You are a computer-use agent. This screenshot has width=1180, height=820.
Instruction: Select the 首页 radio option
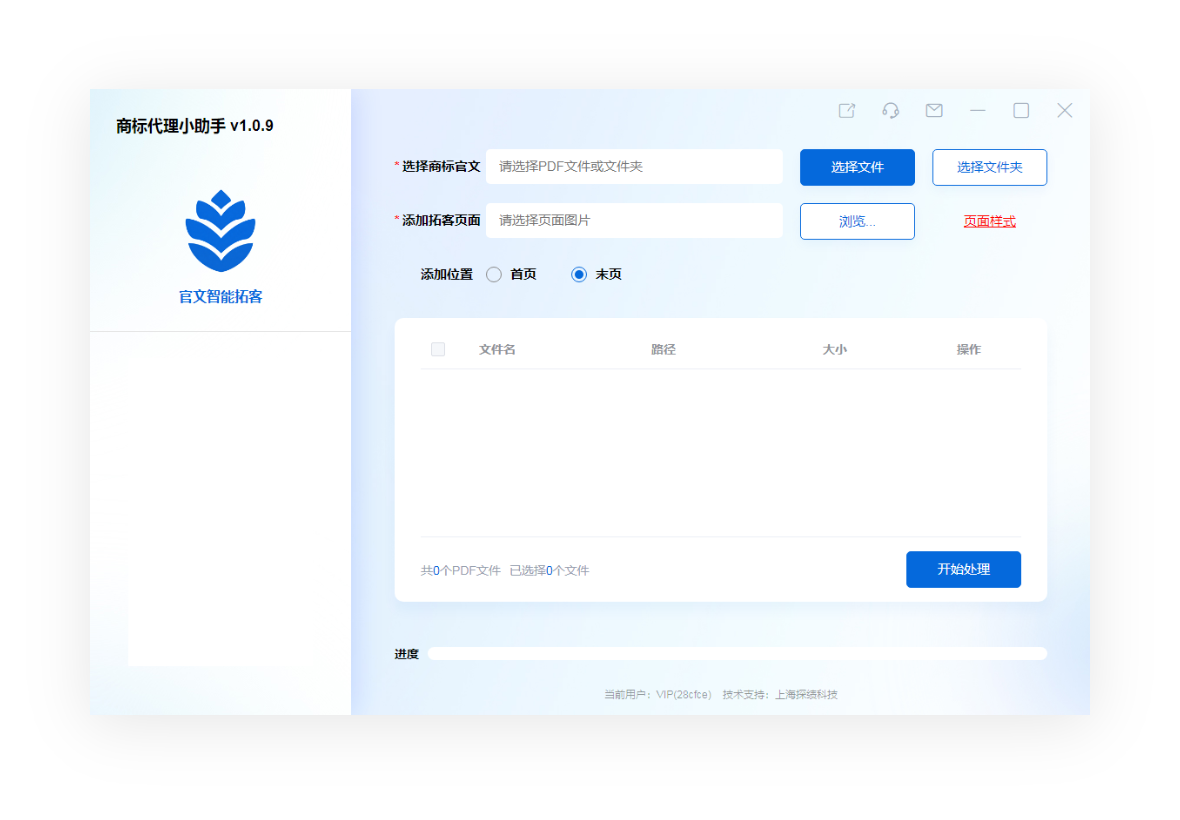[494, 275]
